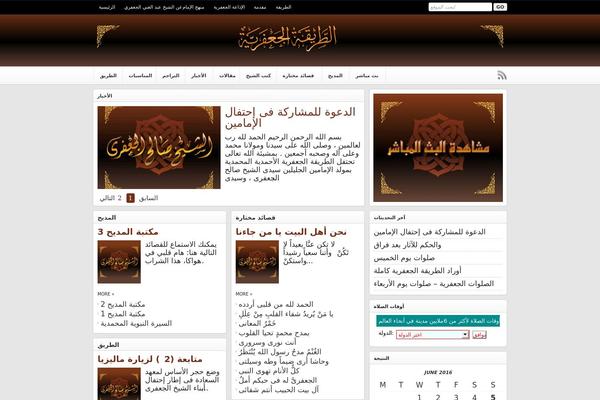This screenshot has width=600, height=400.
Task: Click the متابعة لزيارة ماليزيا thumbnail
Action: (x=119, y=384)
